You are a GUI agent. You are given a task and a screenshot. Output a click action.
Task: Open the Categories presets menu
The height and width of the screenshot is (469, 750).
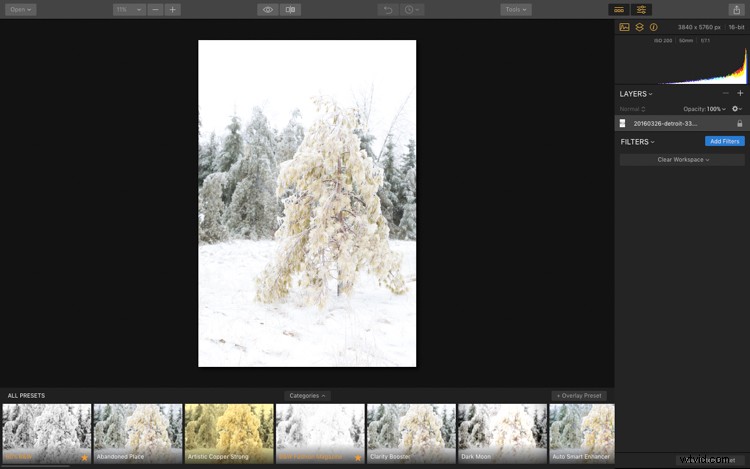307,396
